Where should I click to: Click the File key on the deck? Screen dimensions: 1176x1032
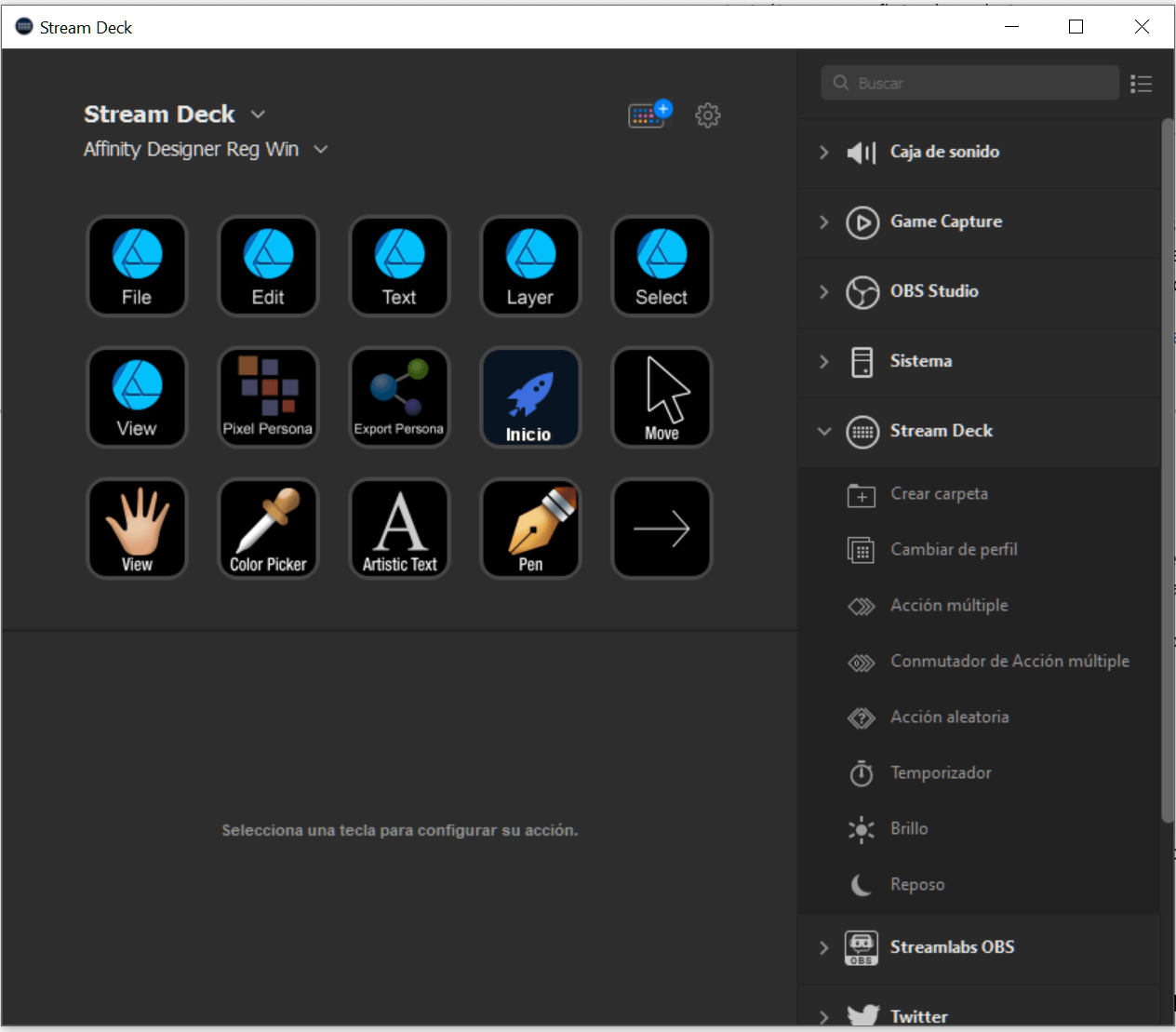137,266
